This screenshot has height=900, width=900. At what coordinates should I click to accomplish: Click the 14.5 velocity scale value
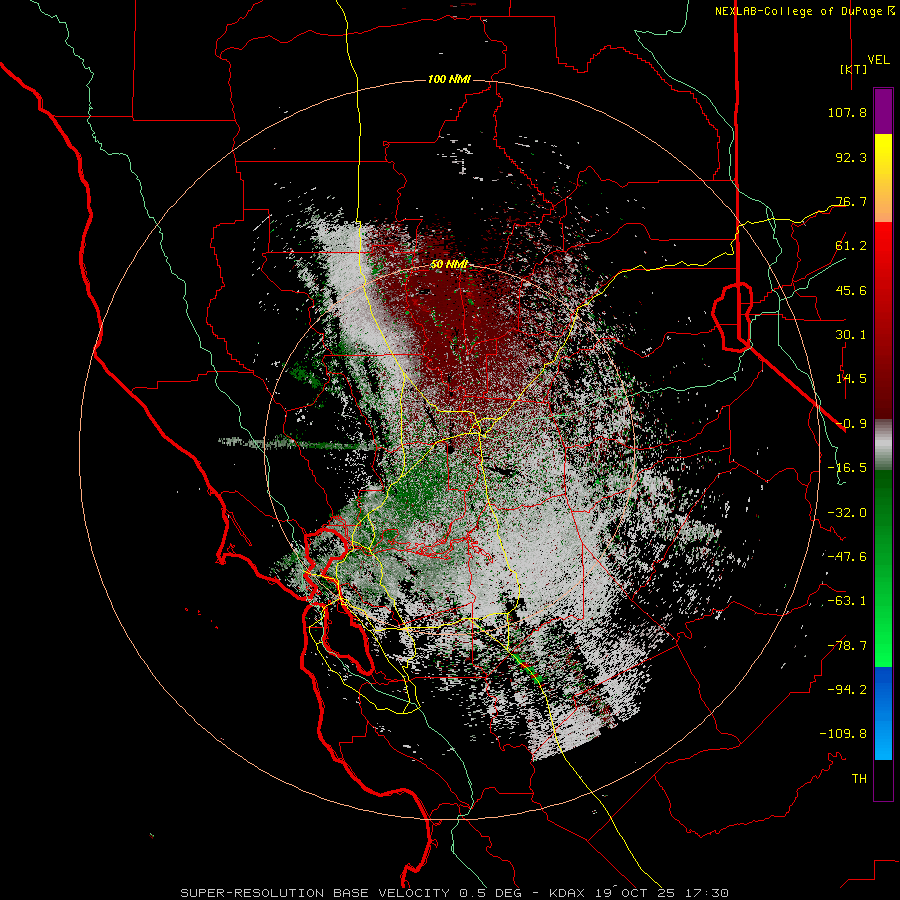[x=851, y=379]
